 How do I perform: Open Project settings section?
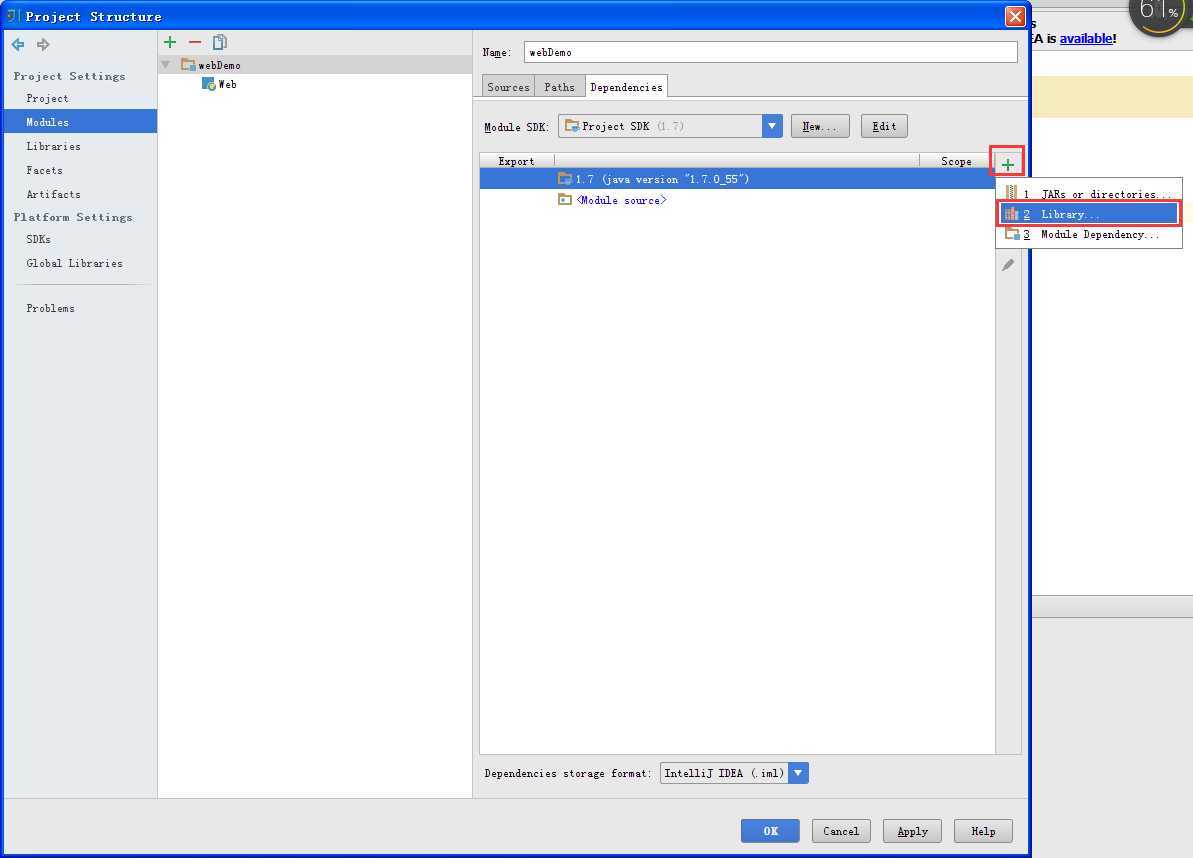coord(47,99)
